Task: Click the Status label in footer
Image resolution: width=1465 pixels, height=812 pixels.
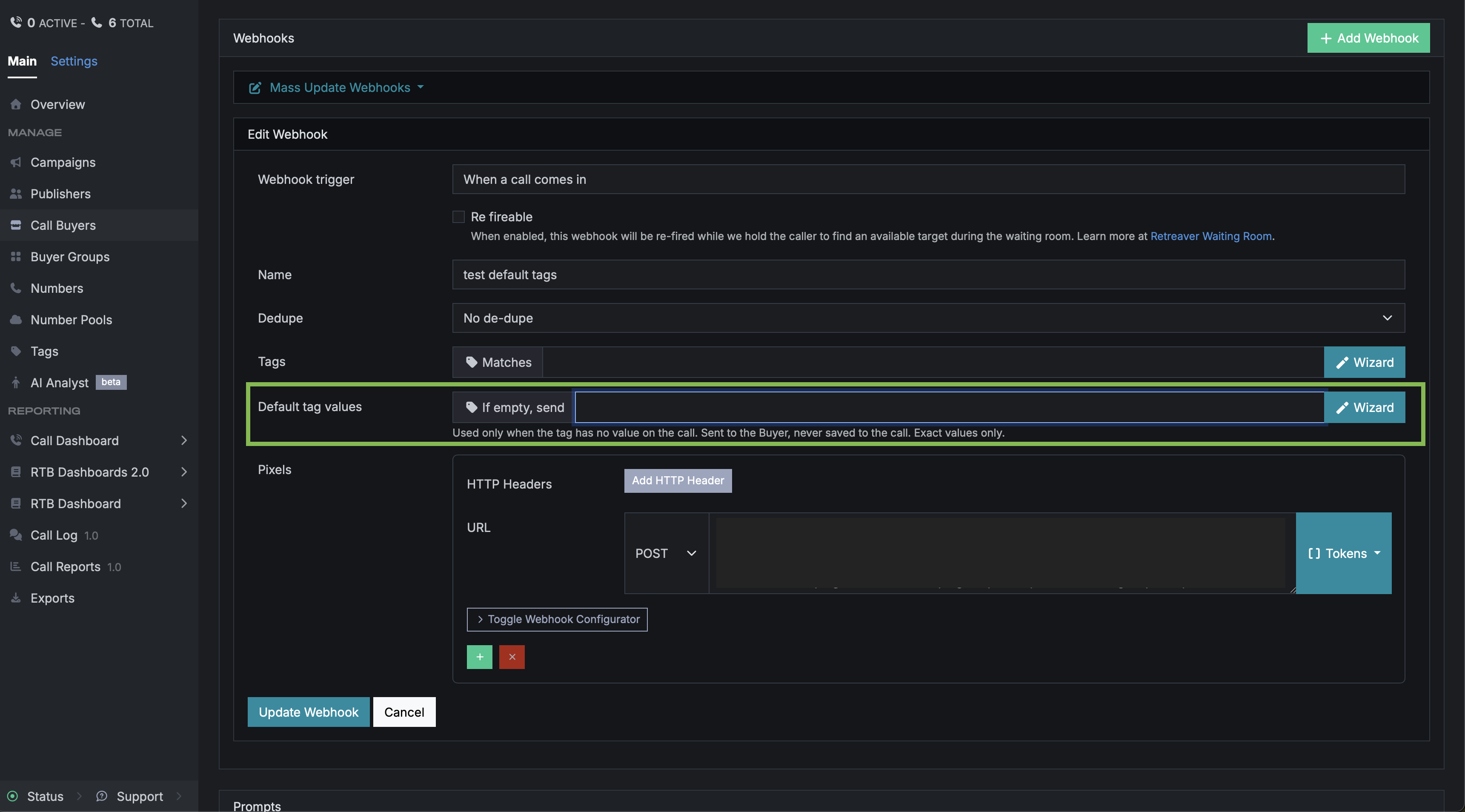Action: pos(45,796)
